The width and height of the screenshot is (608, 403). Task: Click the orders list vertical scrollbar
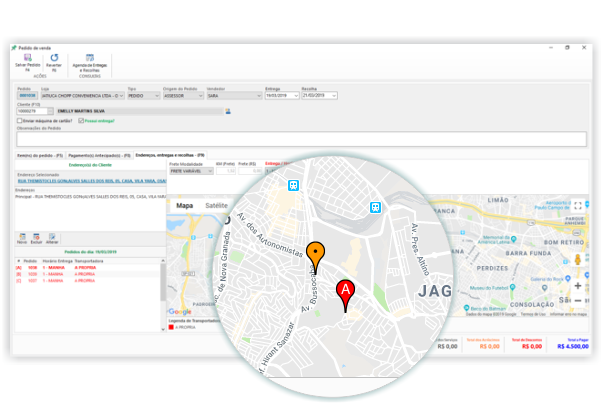tap(163, 282)
